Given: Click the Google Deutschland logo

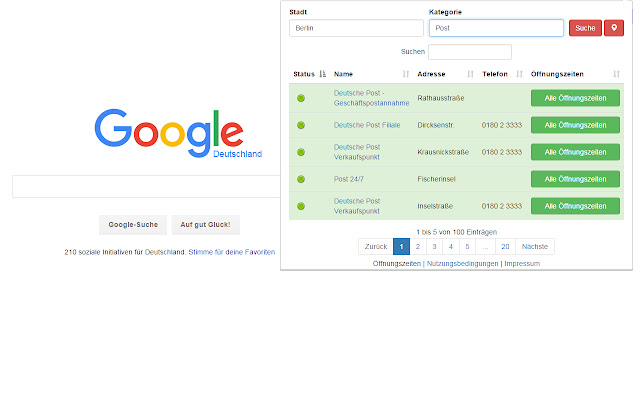Looking at the screenshot, I should [178, 133].
